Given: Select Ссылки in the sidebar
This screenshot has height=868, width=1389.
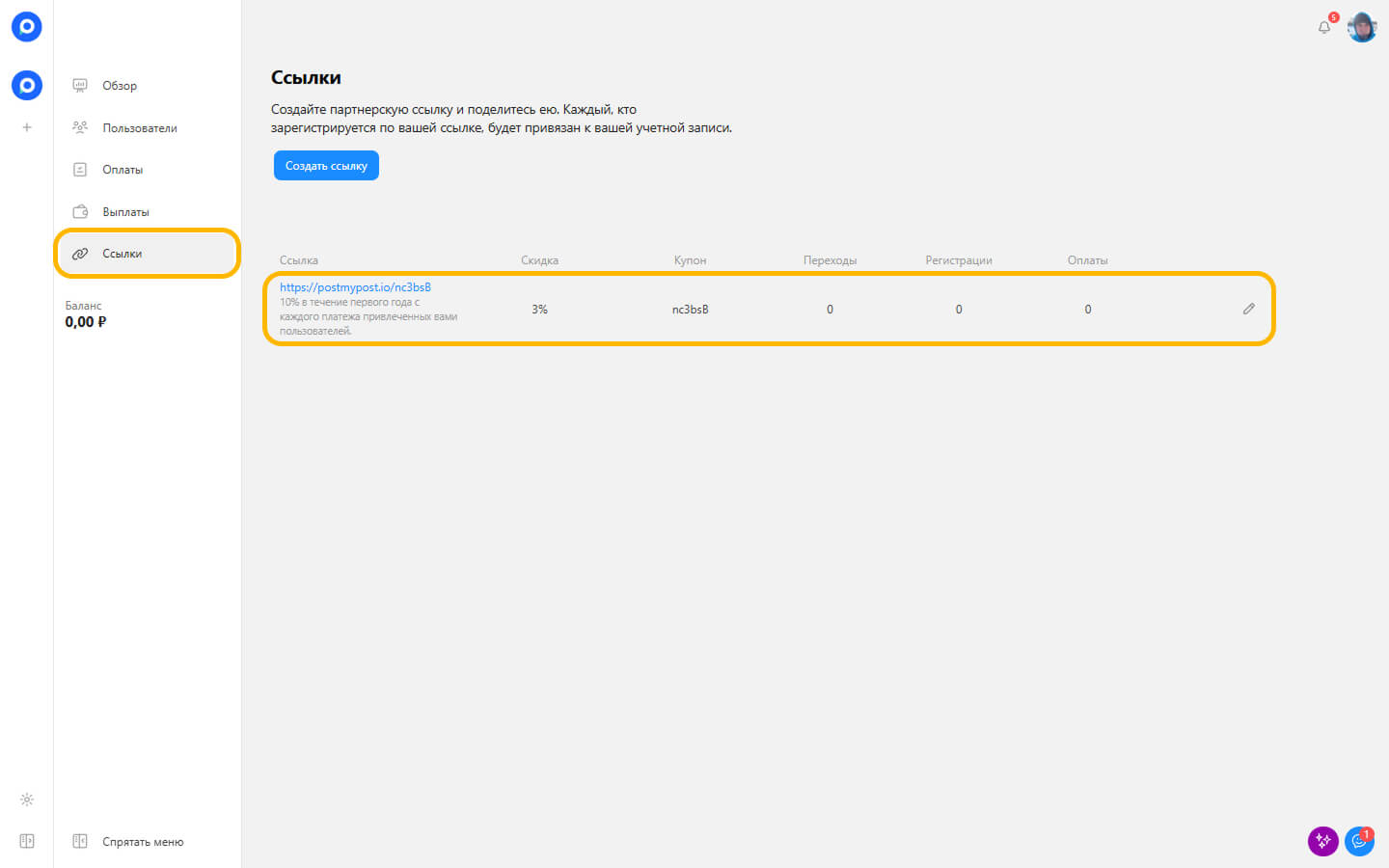Looking at the screenshot, I should [x=123, y=254].
